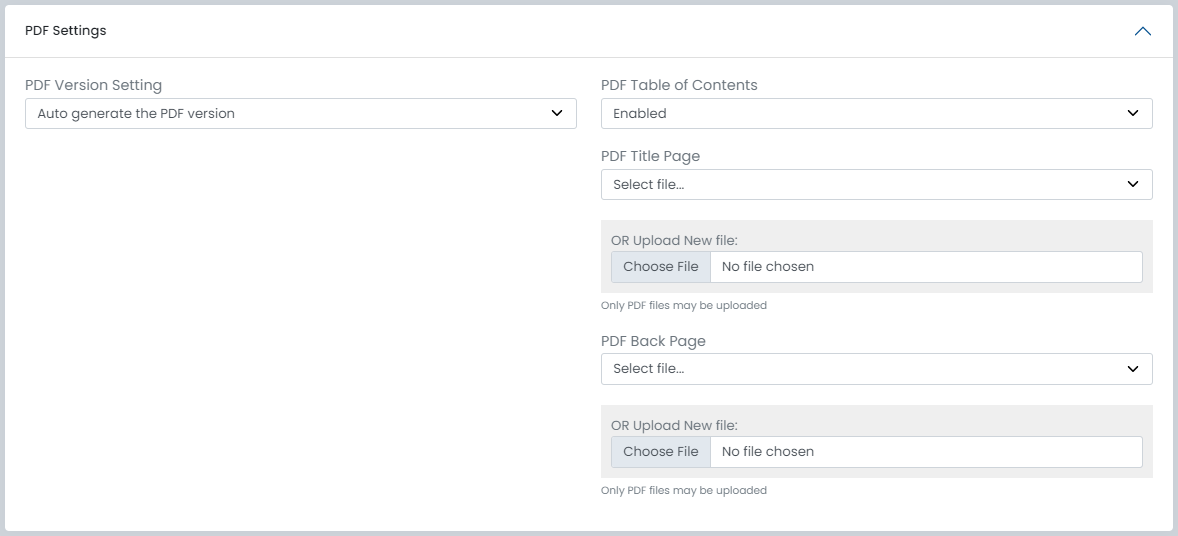Click the PDF Title Page dropdown arrow icon
The image size is (1178, 536).
(x=1133, y=185)
